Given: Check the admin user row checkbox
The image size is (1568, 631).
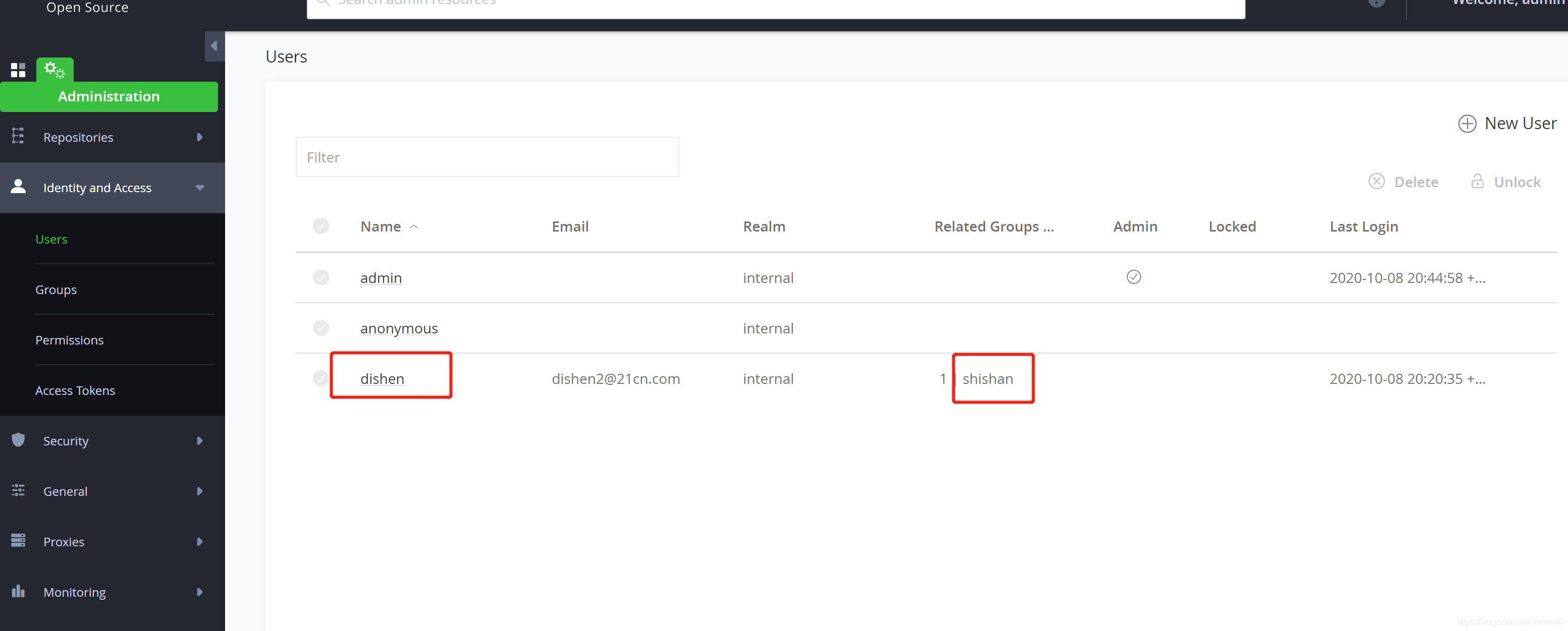Looking at the screenshot, I should pos(321,277).
